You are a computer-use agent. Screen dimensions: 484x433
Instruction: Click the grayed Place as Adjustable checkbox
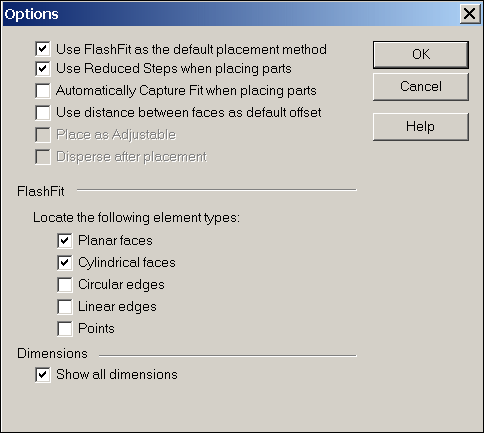(43, 135)
